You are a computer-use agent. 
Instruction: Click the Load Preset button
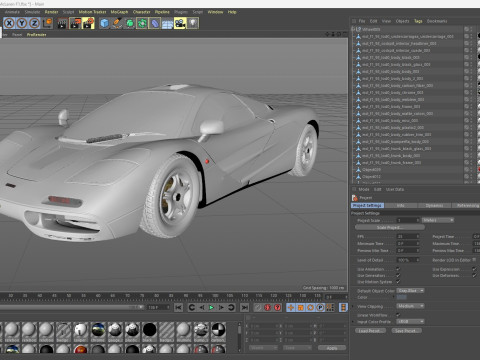click(x=370, y=331)
